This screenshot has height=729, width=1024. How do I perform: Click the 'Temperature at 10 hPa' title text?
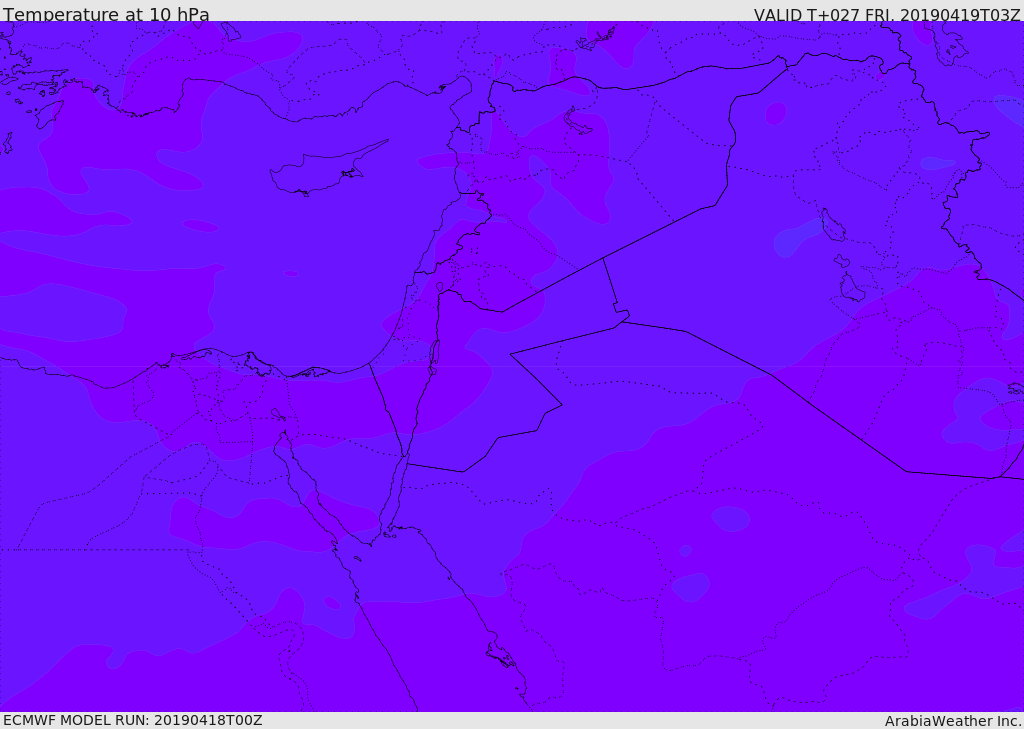coord(106,14)
